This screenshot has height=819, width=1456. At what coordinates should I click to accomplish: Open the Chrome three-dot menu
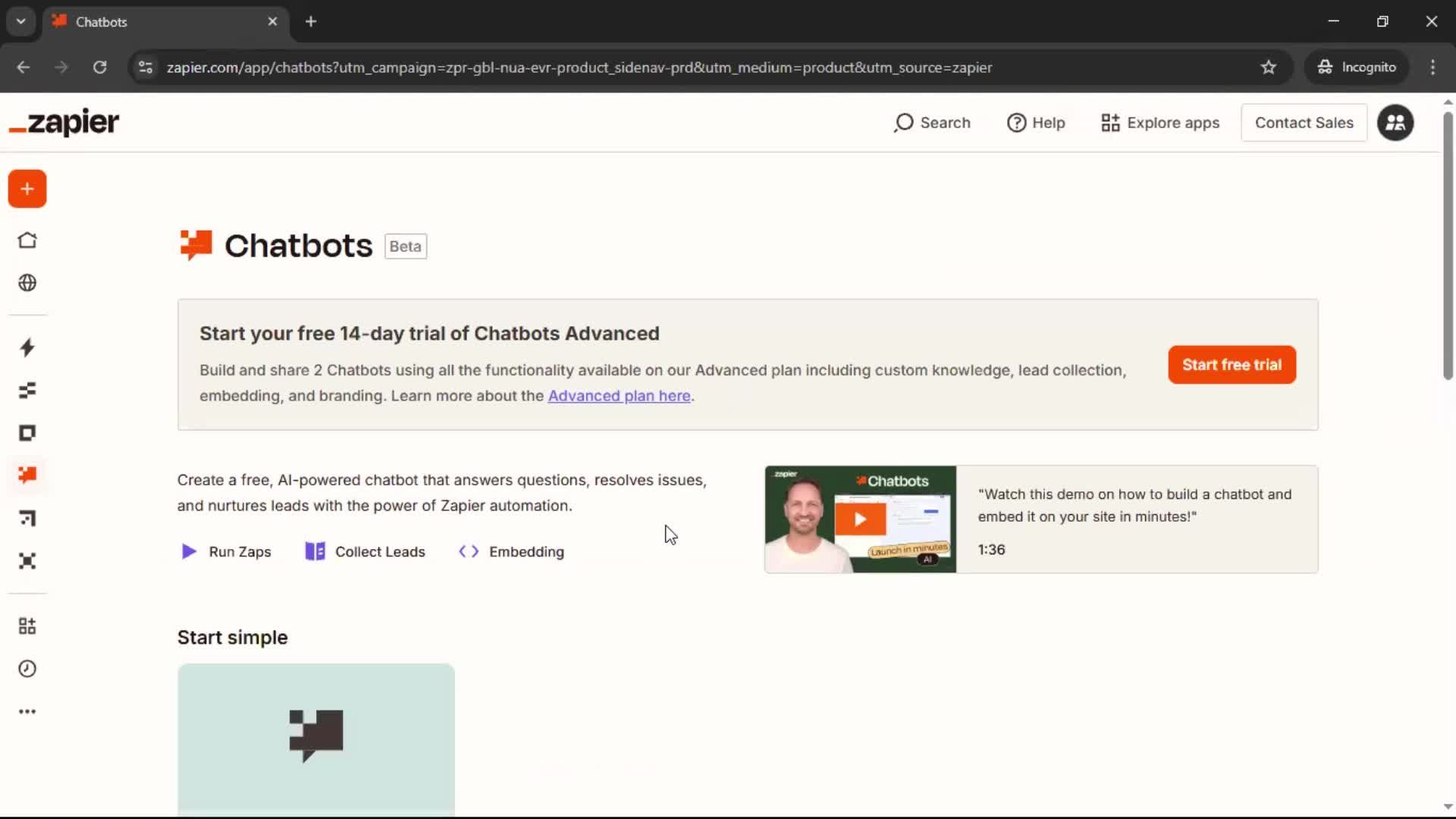coord(1432,67)
